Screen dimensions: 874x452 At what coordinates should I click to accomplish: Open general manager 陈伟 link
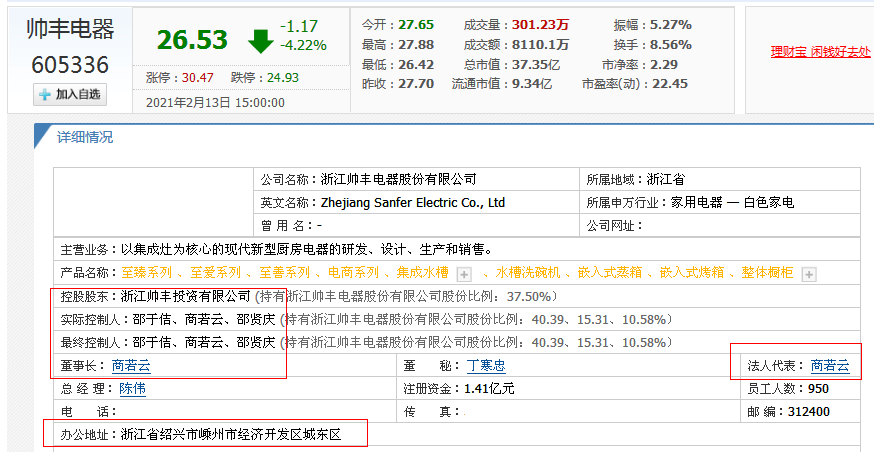coord(133,388)
